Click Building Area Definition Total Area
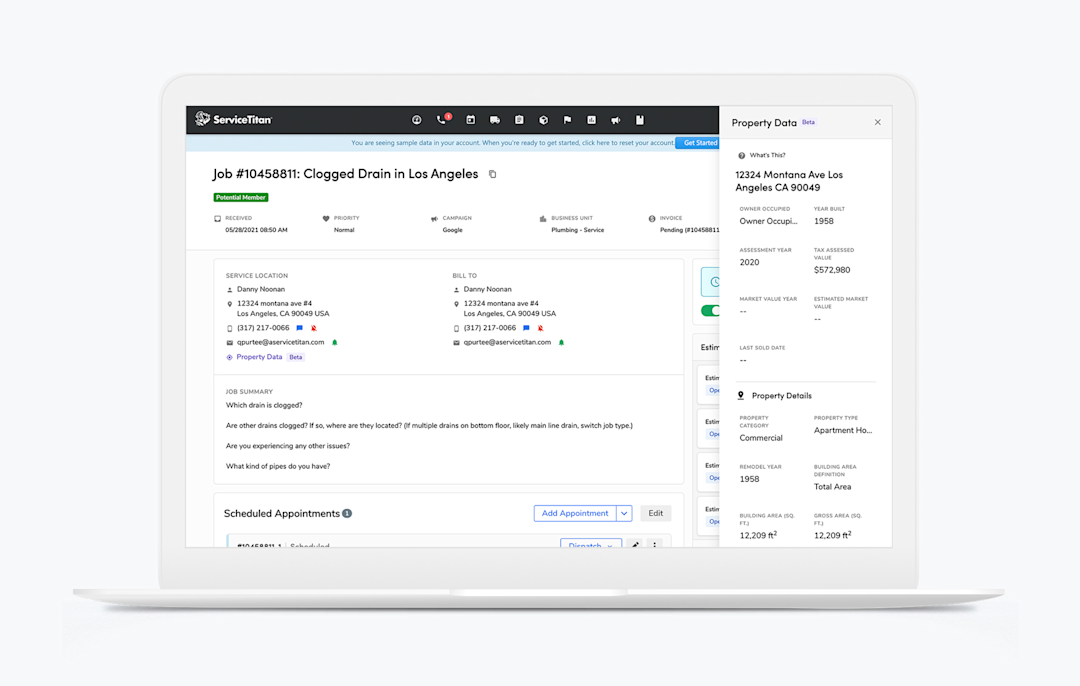Screen dimensions: 1080x686 point(833,487)
